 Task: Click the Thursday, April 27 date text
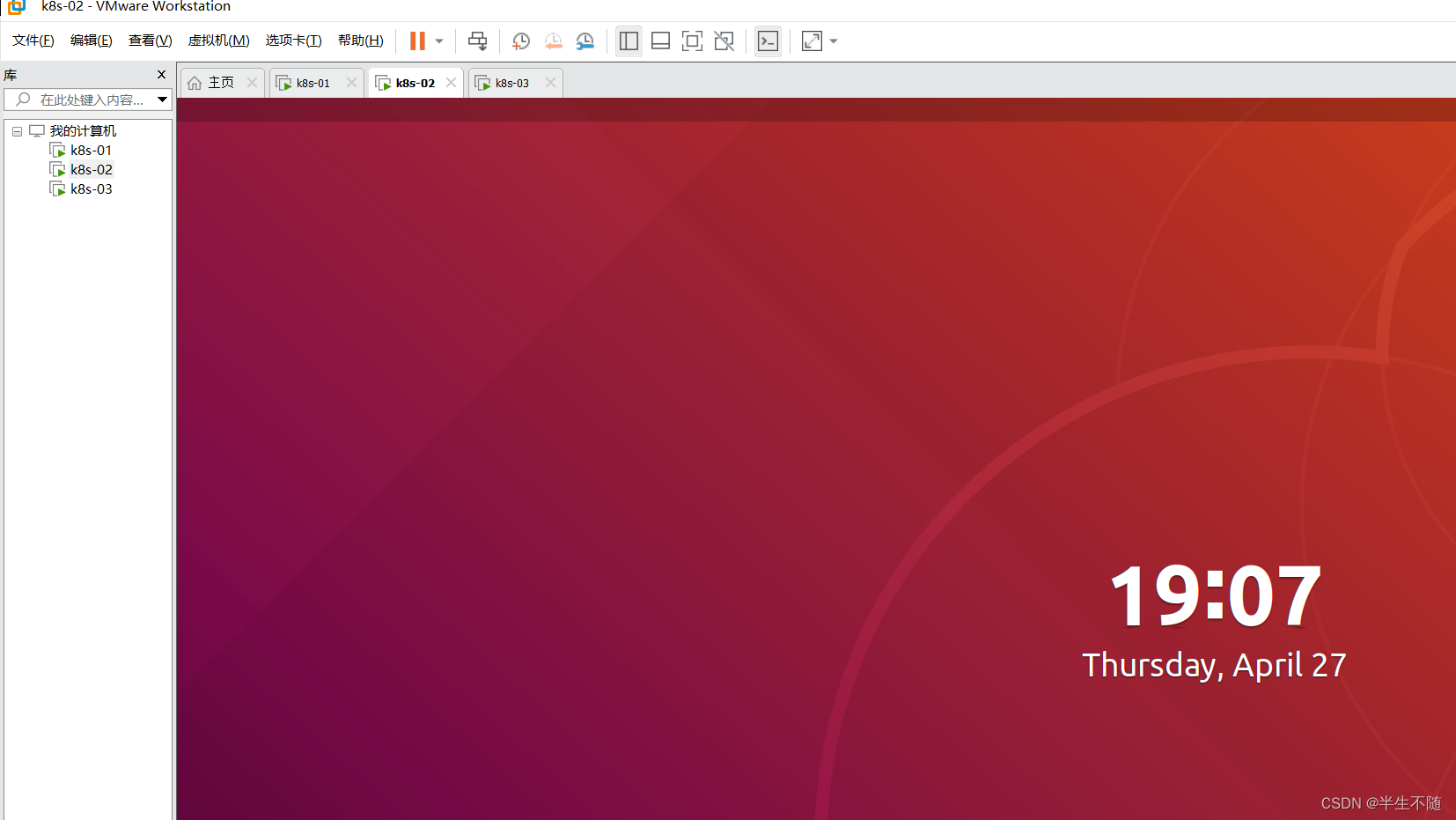[1214, 666]
